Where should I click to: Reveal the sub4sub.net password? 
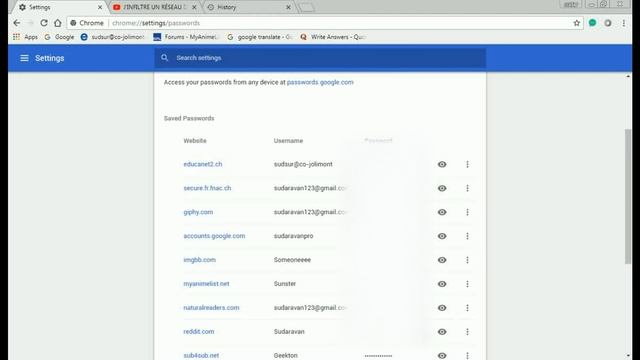click(442, 356)
